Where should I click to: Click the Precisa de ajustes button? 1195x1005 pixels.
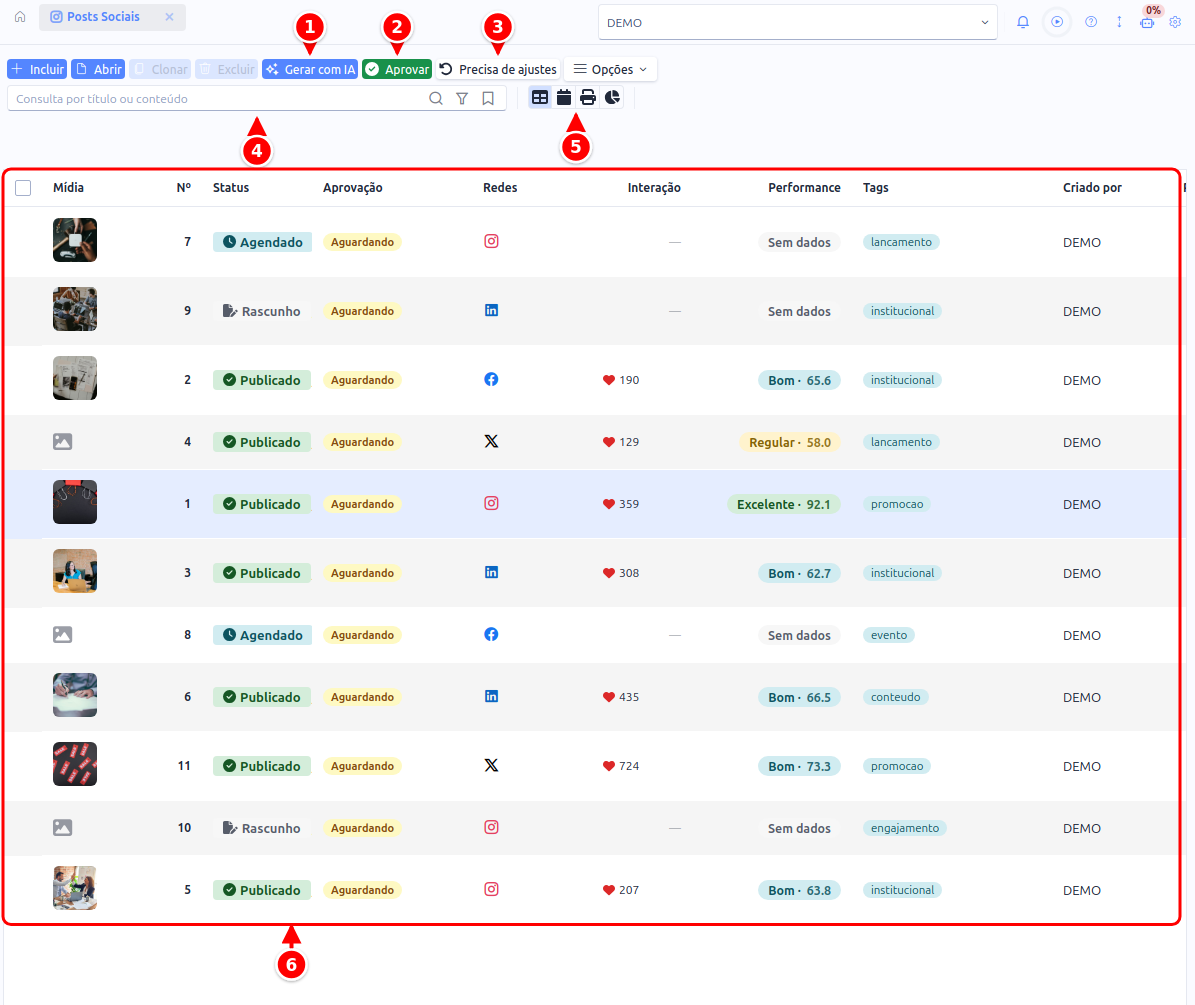pos(498,69)
